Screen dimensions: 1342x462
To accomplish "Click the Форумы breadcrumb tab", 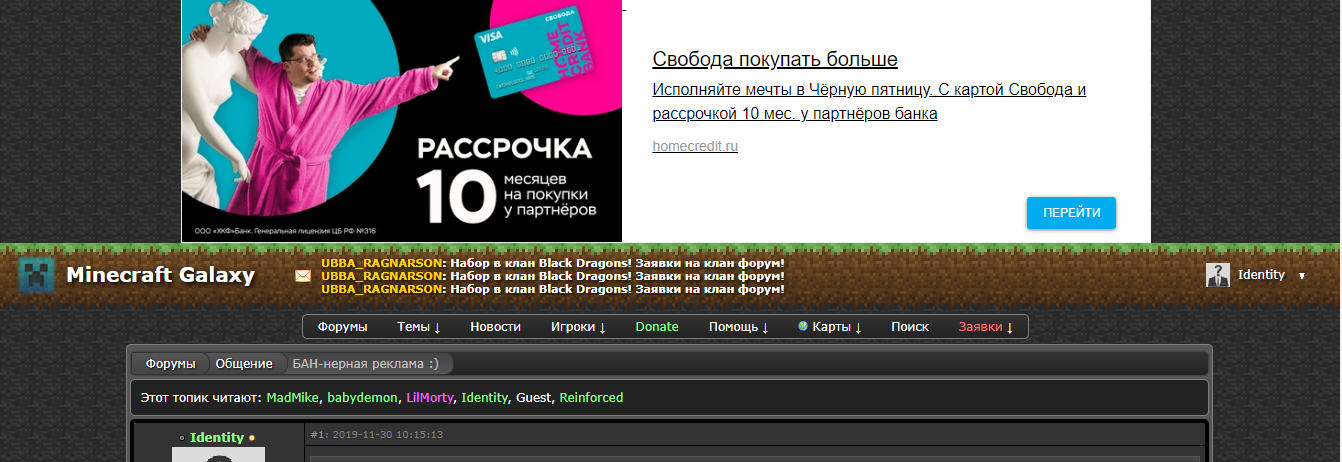I will point(170,364).
